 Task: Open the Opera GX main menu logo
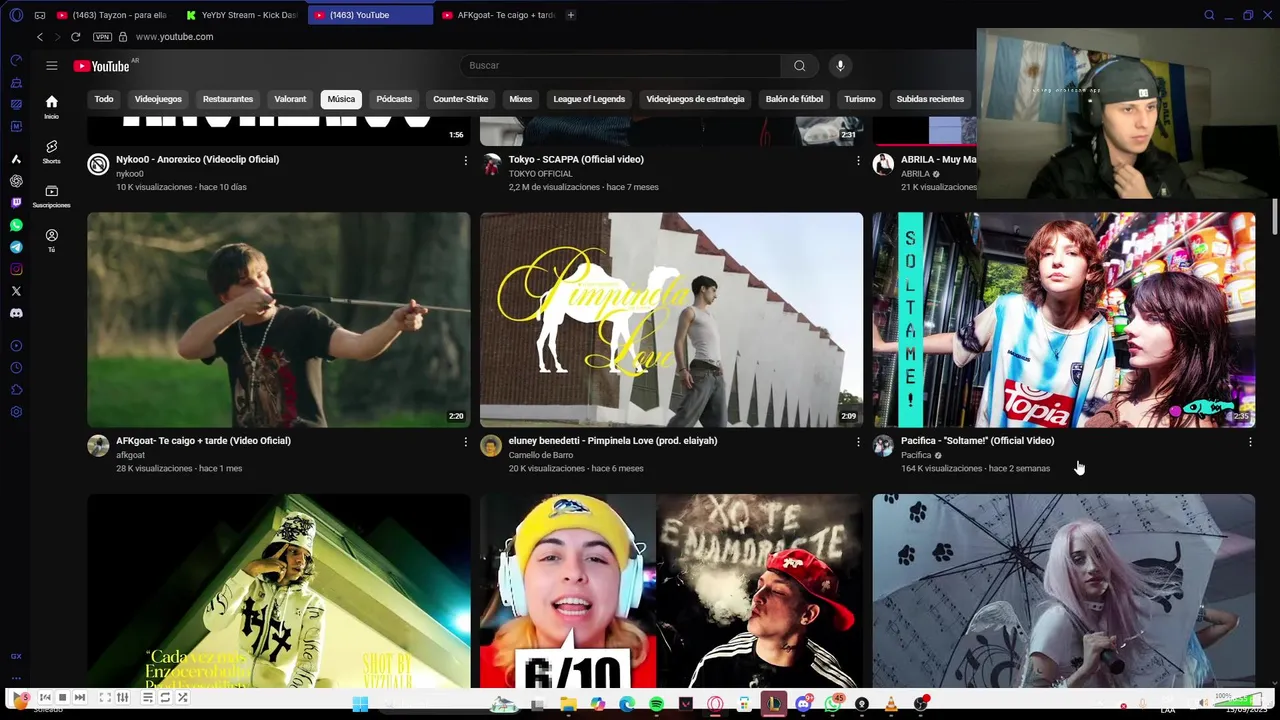[x=16, y=15]
